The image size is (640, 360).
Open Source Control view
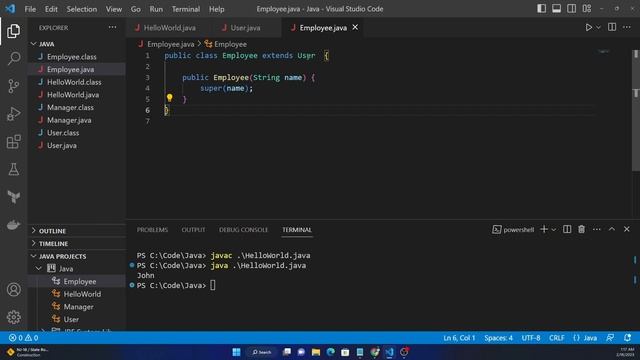[13, 86]
